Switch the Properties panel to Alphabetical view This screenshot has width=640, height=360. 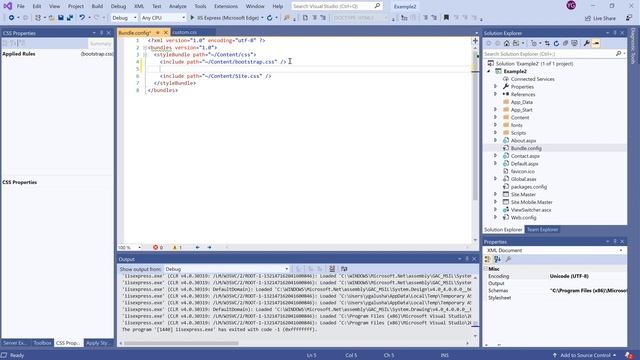pyautogui.click(x=497, y=260)
